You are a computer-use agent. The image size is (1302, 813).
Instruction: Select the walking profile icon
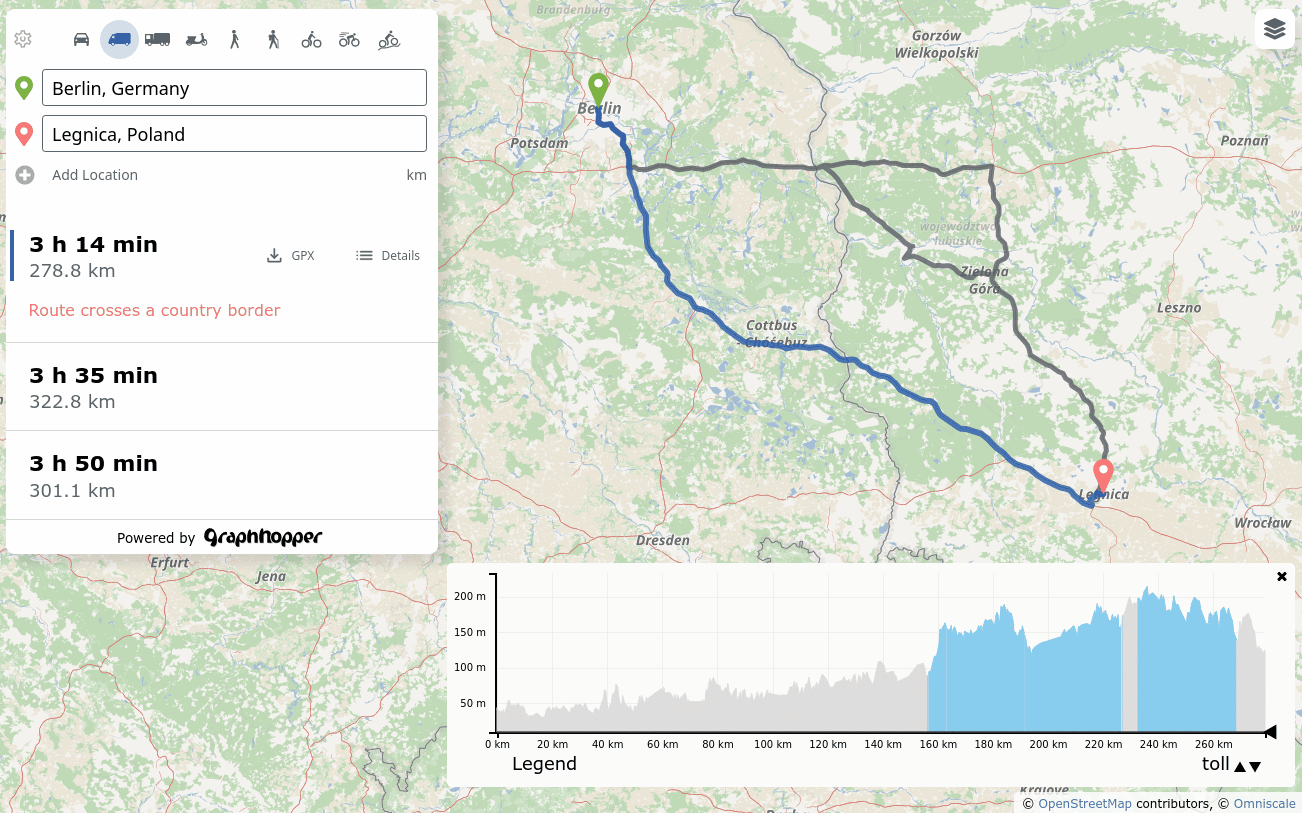pos(235,39)
